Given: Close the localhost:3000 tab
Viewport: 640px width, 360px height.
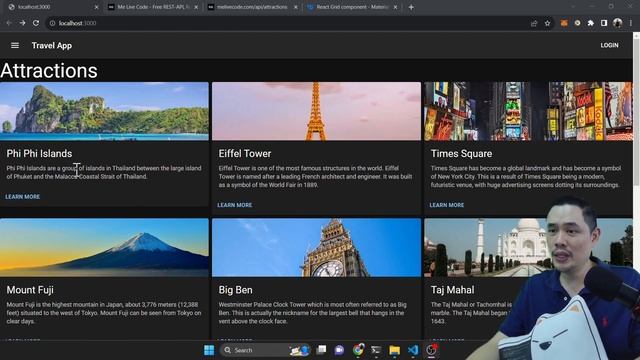Looking at the screenshot, I should click(x=96, y=7).
